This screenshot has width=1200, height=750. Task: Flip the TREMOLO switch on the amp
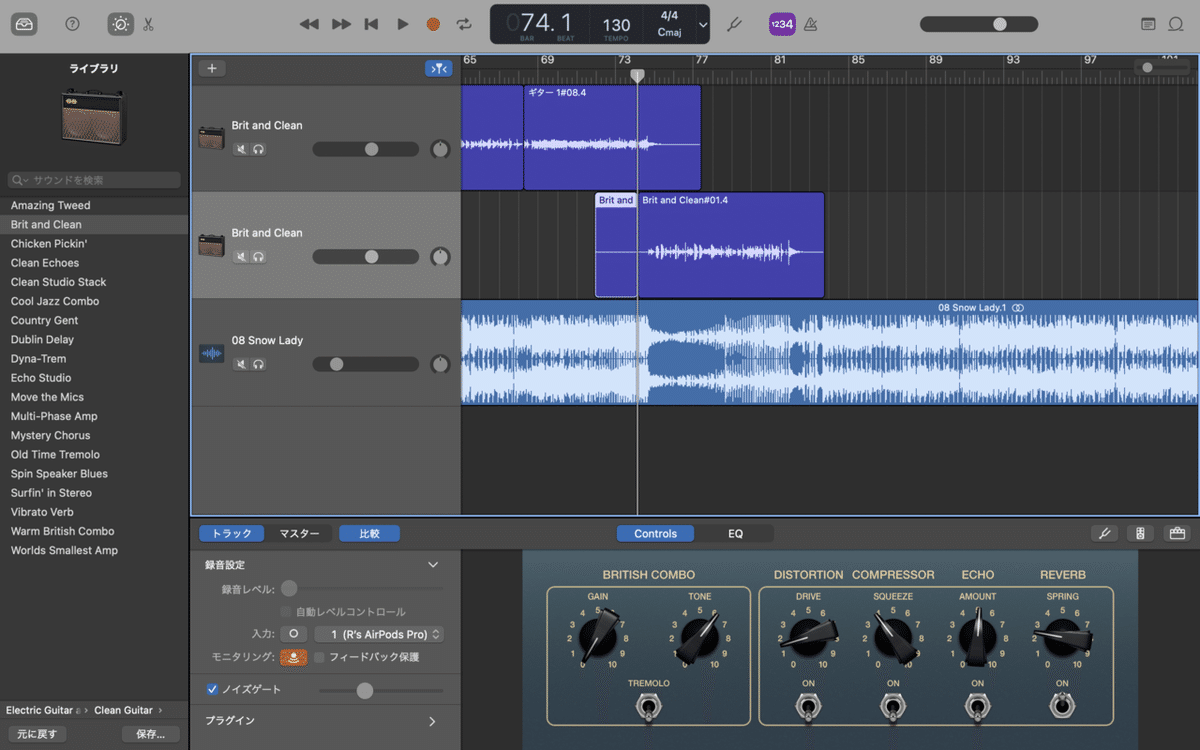click(648, 707)
